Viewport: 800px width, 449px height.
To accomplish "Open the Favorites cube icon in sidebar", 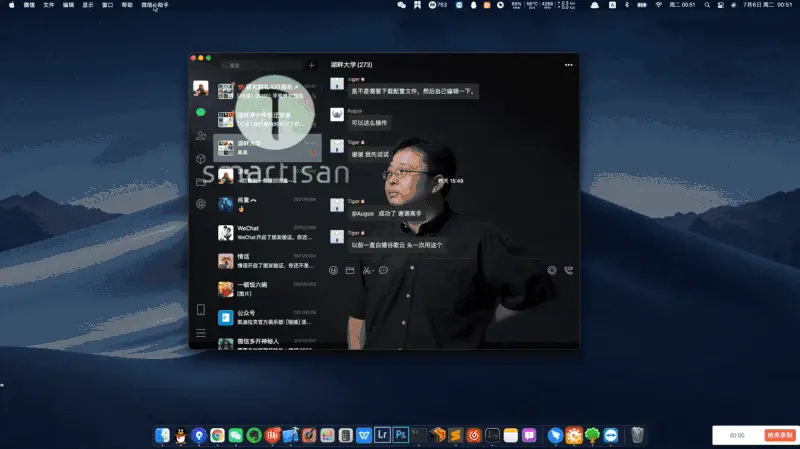I will pyautogui.click(x=201, y=158).
